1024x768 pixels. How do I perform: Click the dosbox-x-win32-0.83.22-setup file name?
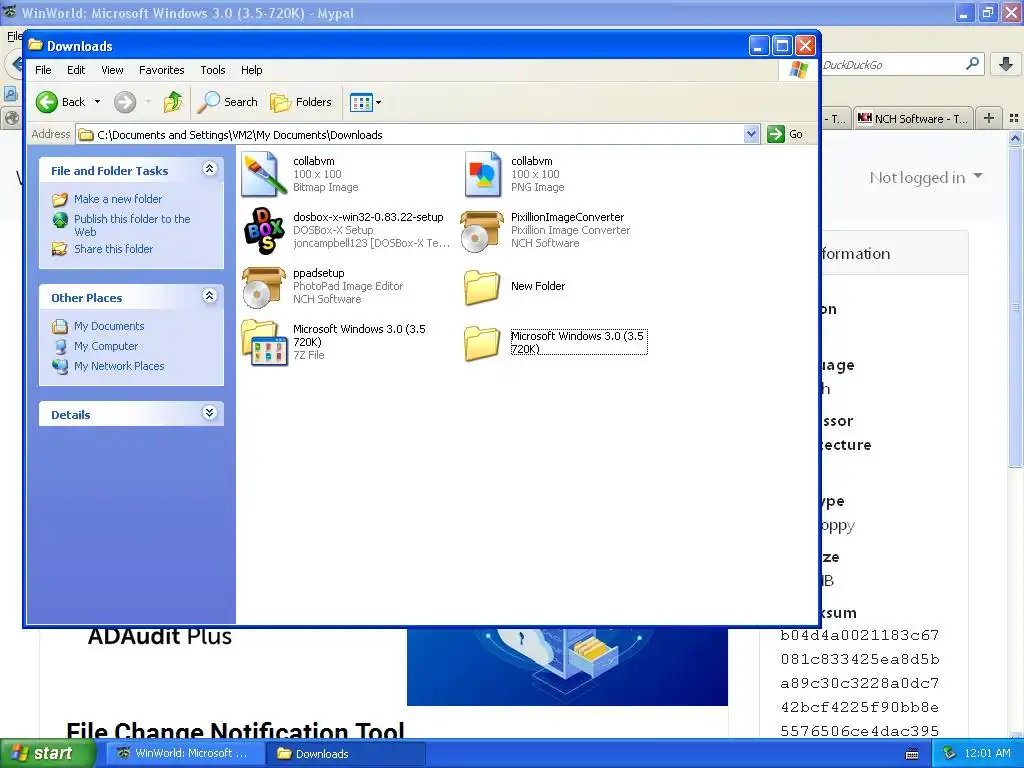pos(368,217)
